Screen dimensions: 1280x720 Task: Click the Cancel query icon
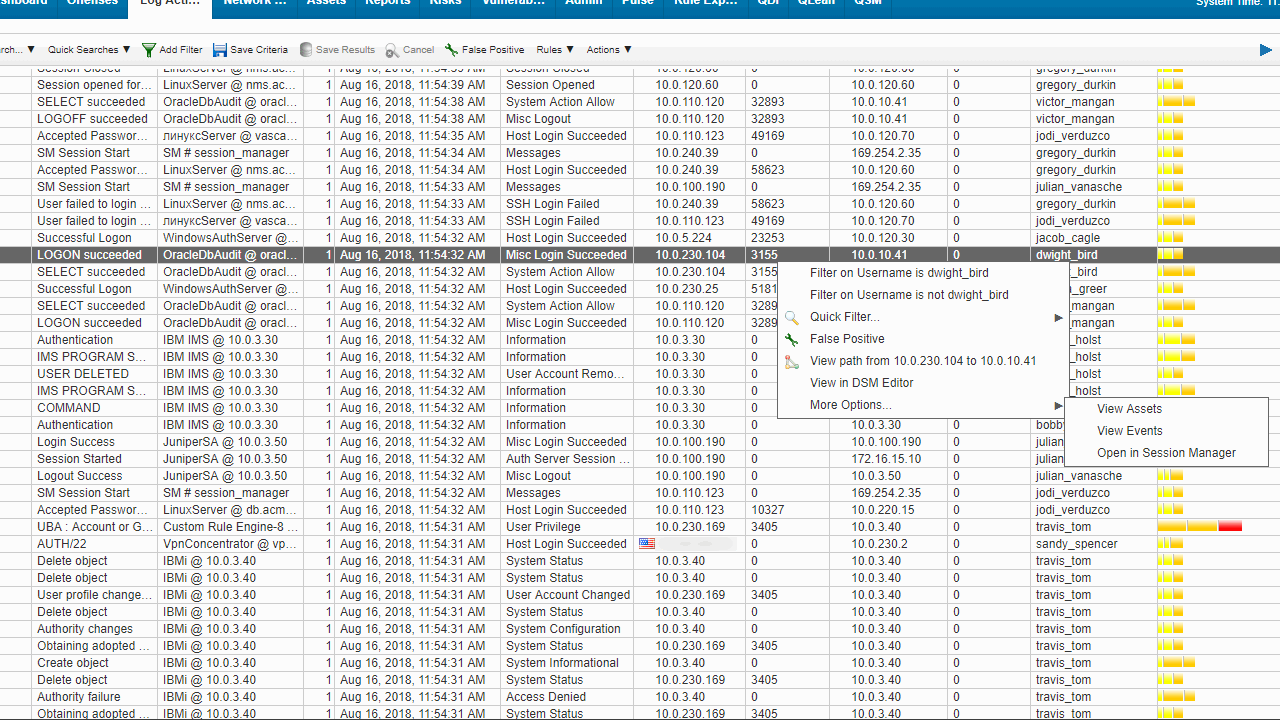coord(391,49)
